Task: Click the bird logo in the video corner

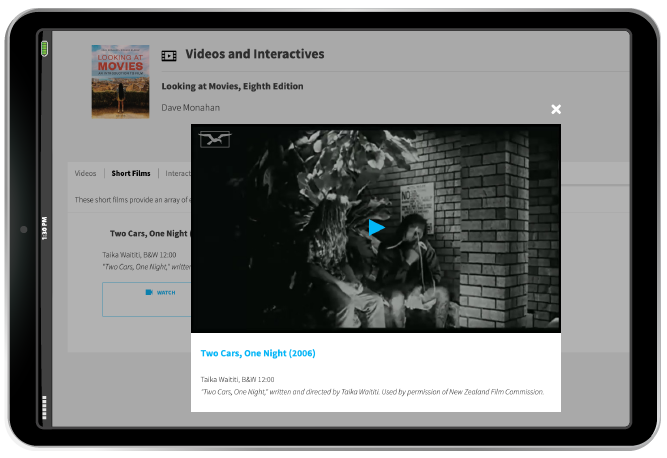Action: [x=215, y=139]
